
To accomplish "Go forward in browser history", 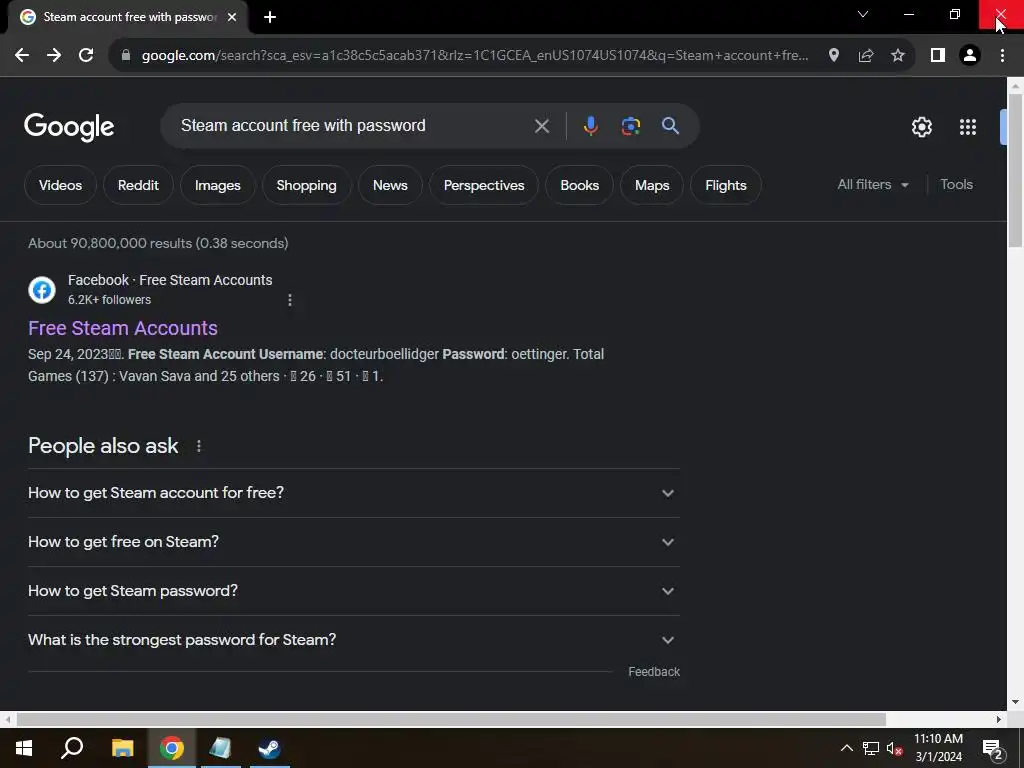I will point(54,56).
